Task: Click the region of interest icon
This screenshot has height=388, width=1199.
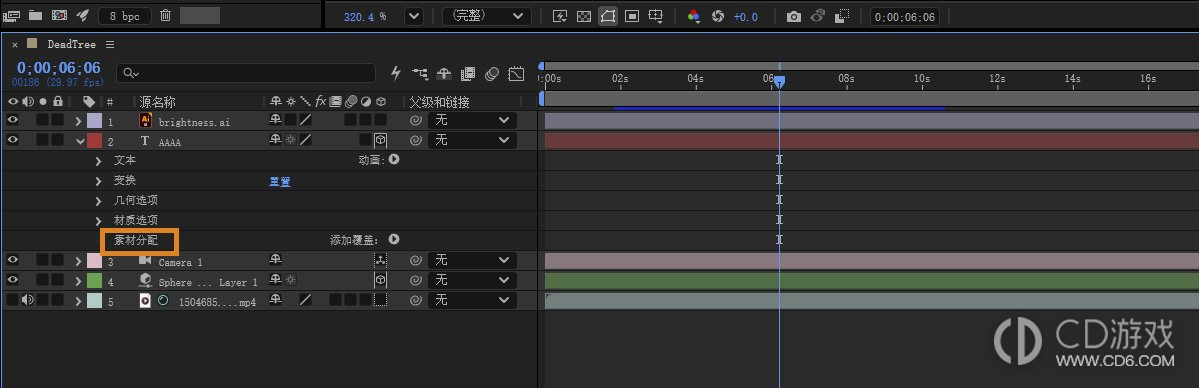Action: (x=632, y=16)
